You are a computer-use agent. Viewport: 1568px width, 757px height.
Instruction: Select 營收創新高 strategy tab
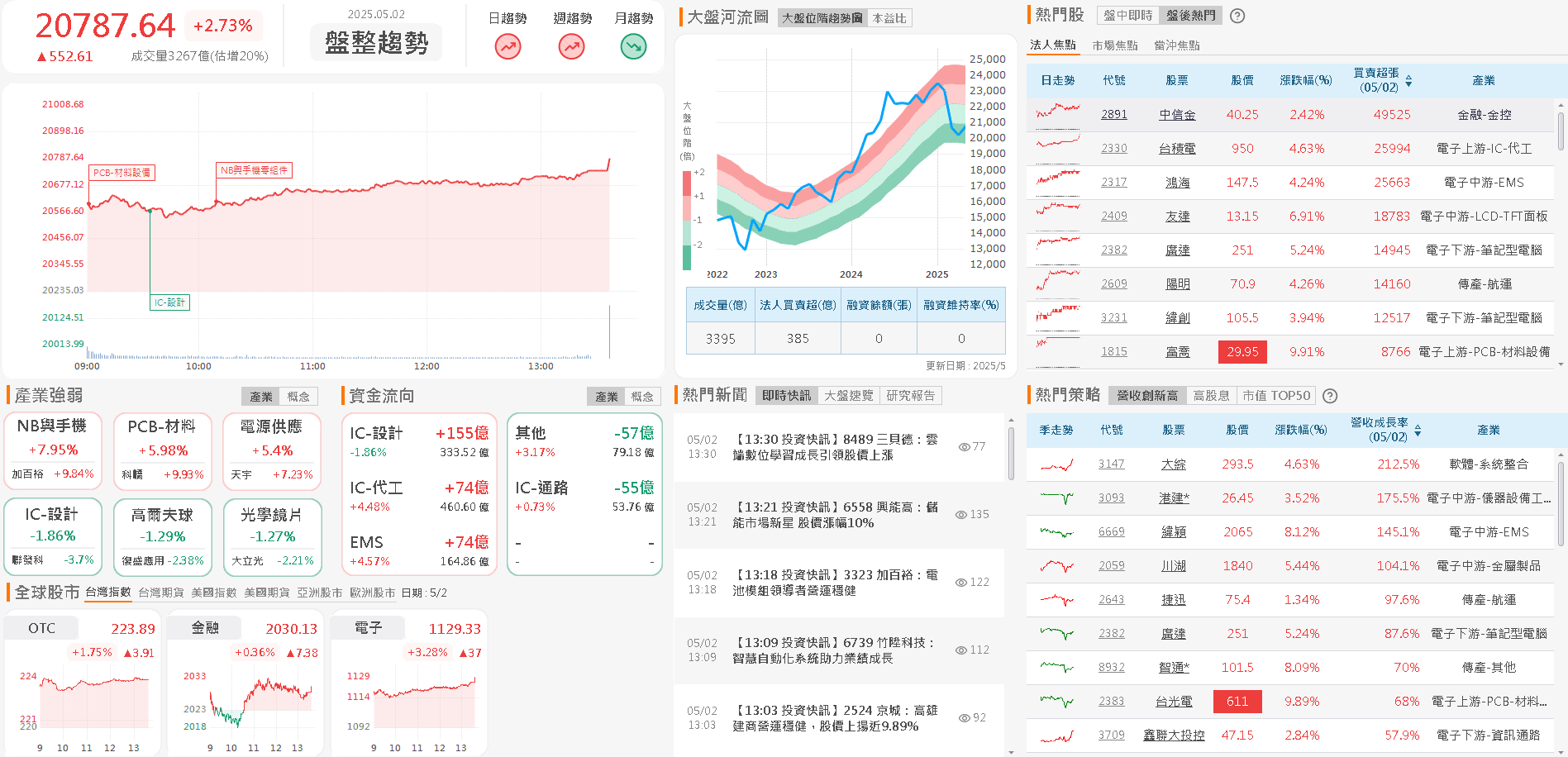1147,396
